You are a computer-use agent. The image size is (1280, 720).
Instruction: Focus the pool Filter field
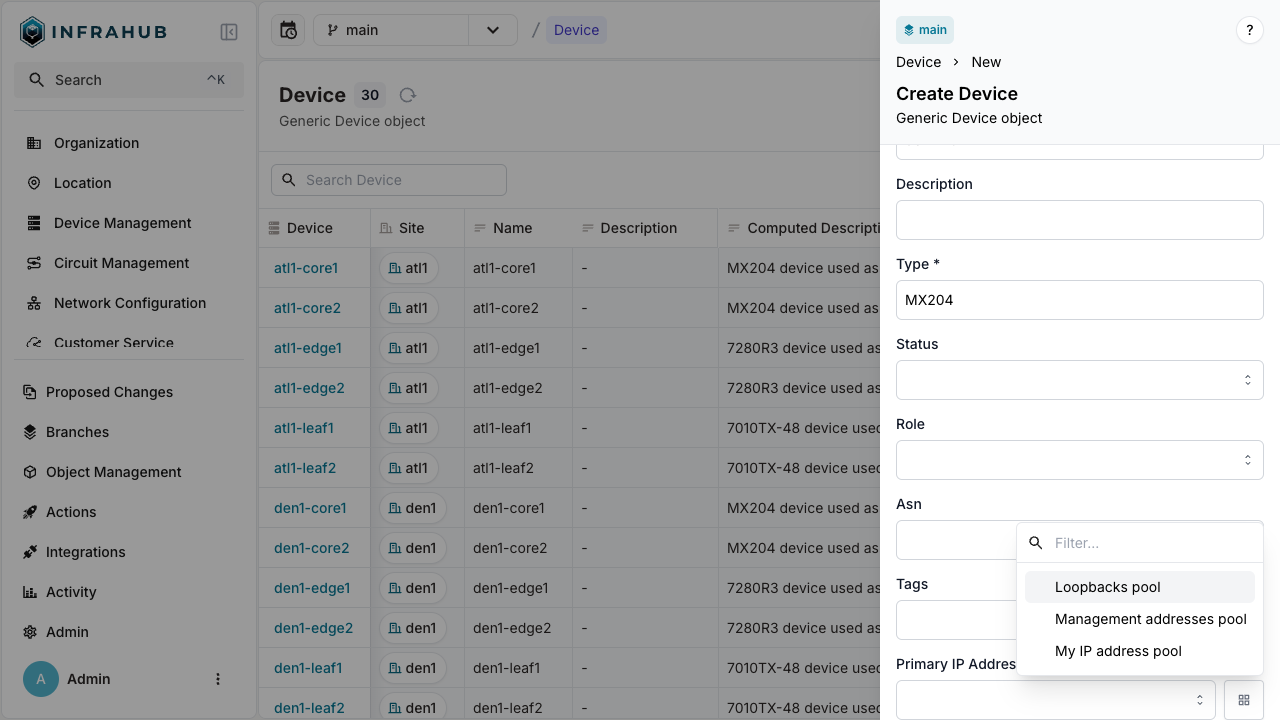pyautogui.click(x=1150, y=543)
